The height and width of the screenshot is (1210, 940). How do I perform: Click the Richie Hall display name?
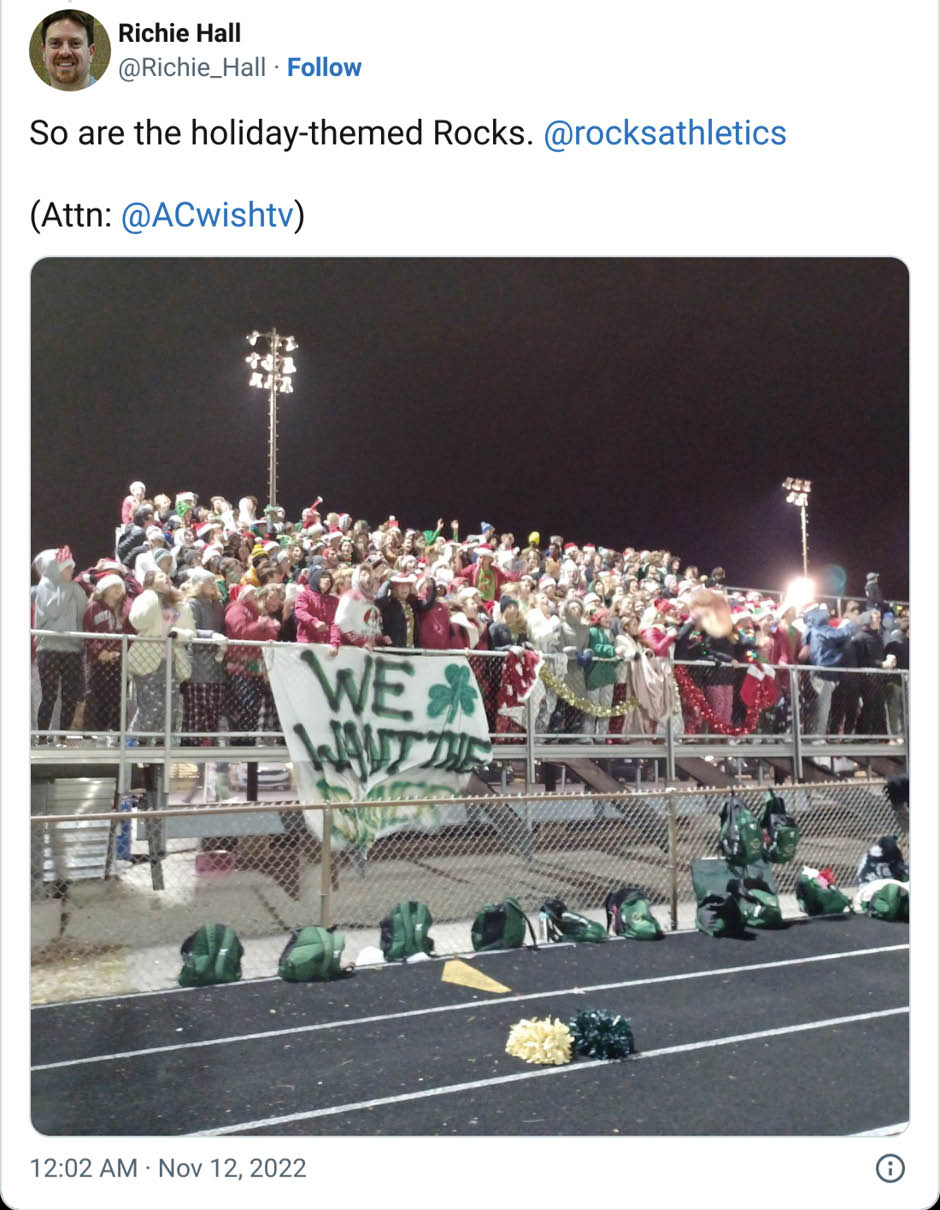point(179,33)
